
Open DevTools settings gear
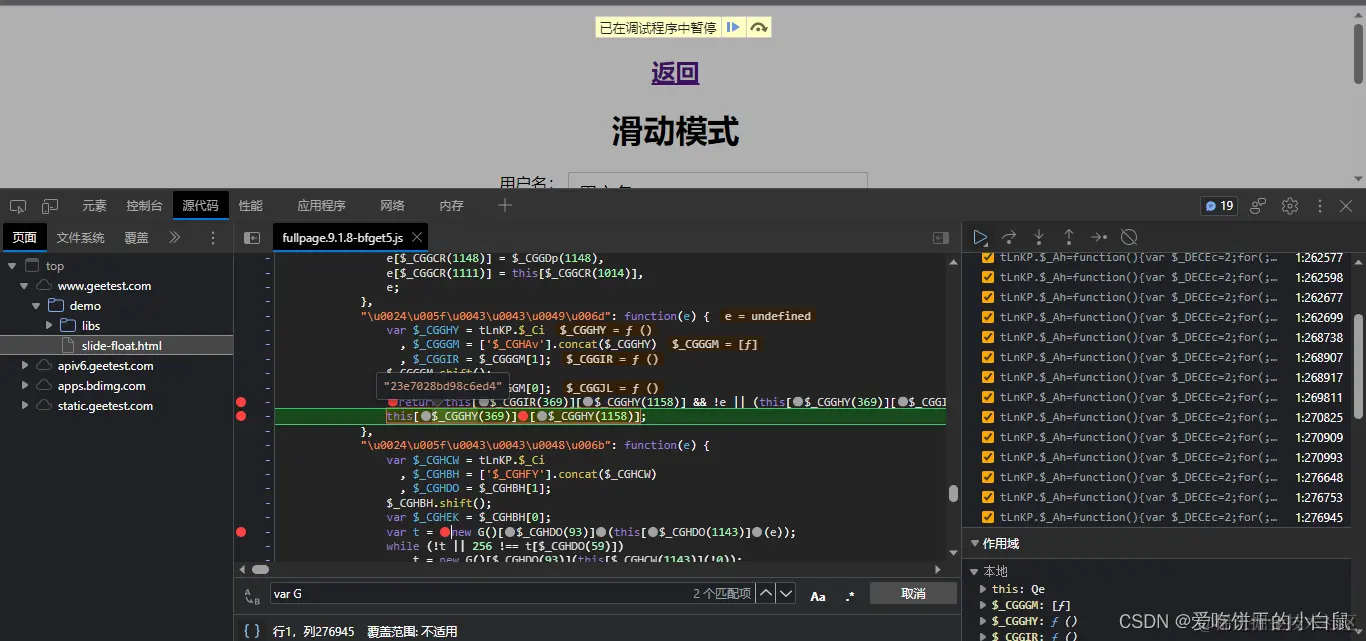click(1290, 206)
